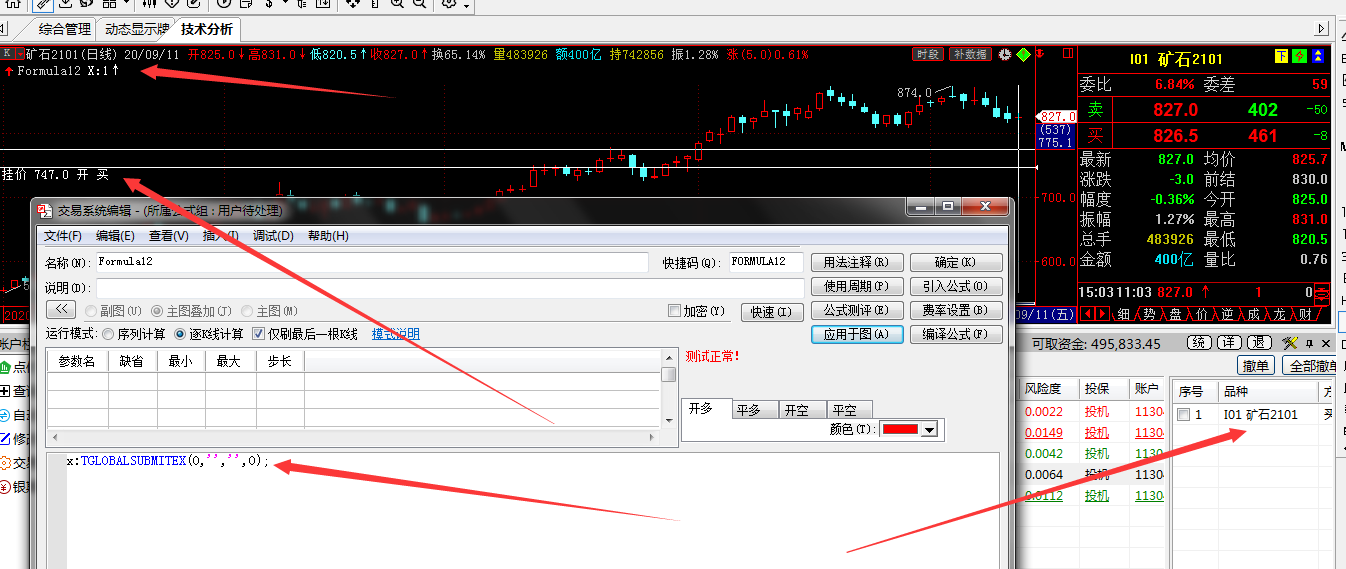Click the red 颜色 color swatch

900,430
